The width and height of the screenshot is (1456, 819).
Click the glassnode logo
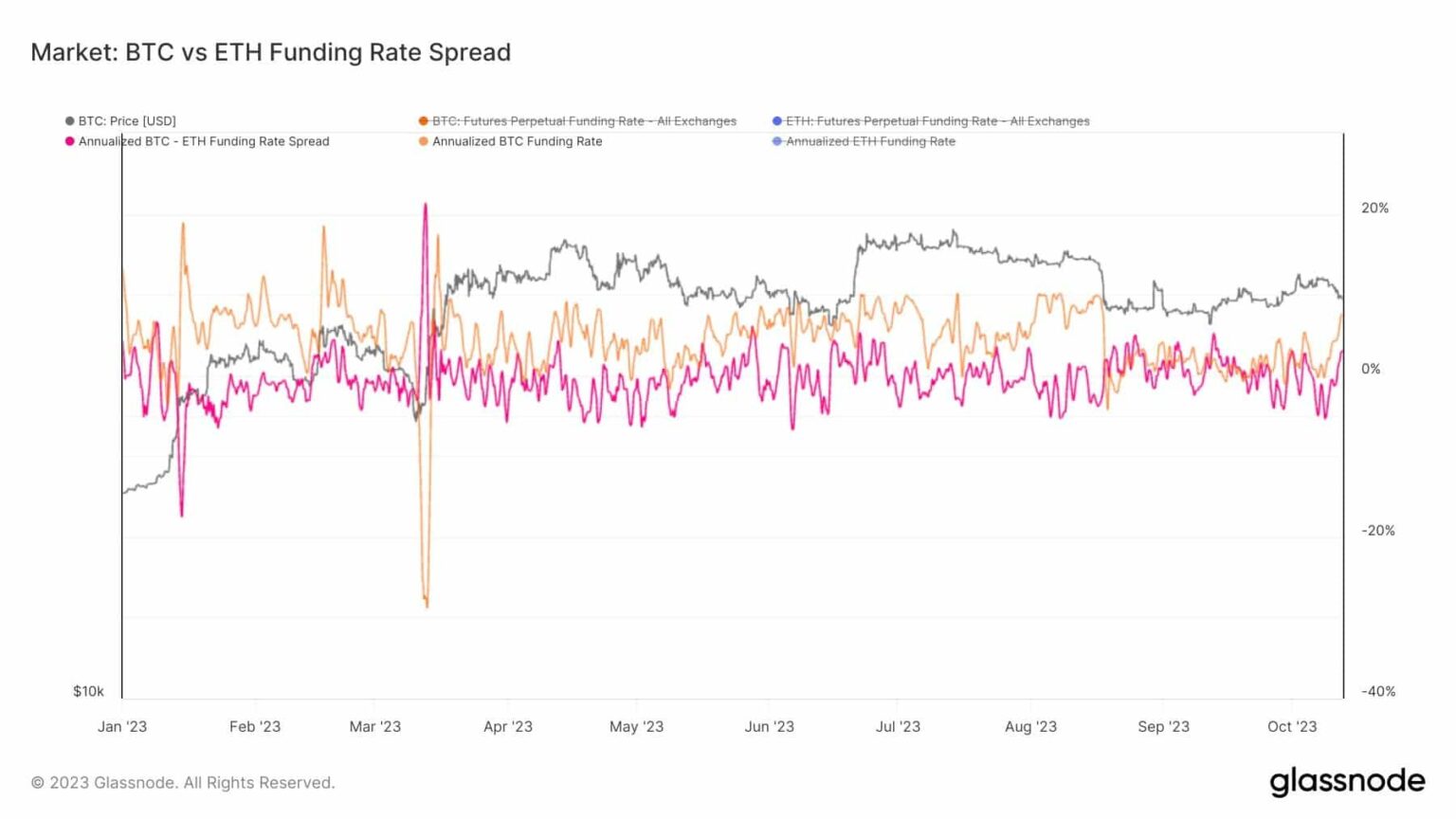(x=1346, y=781)
